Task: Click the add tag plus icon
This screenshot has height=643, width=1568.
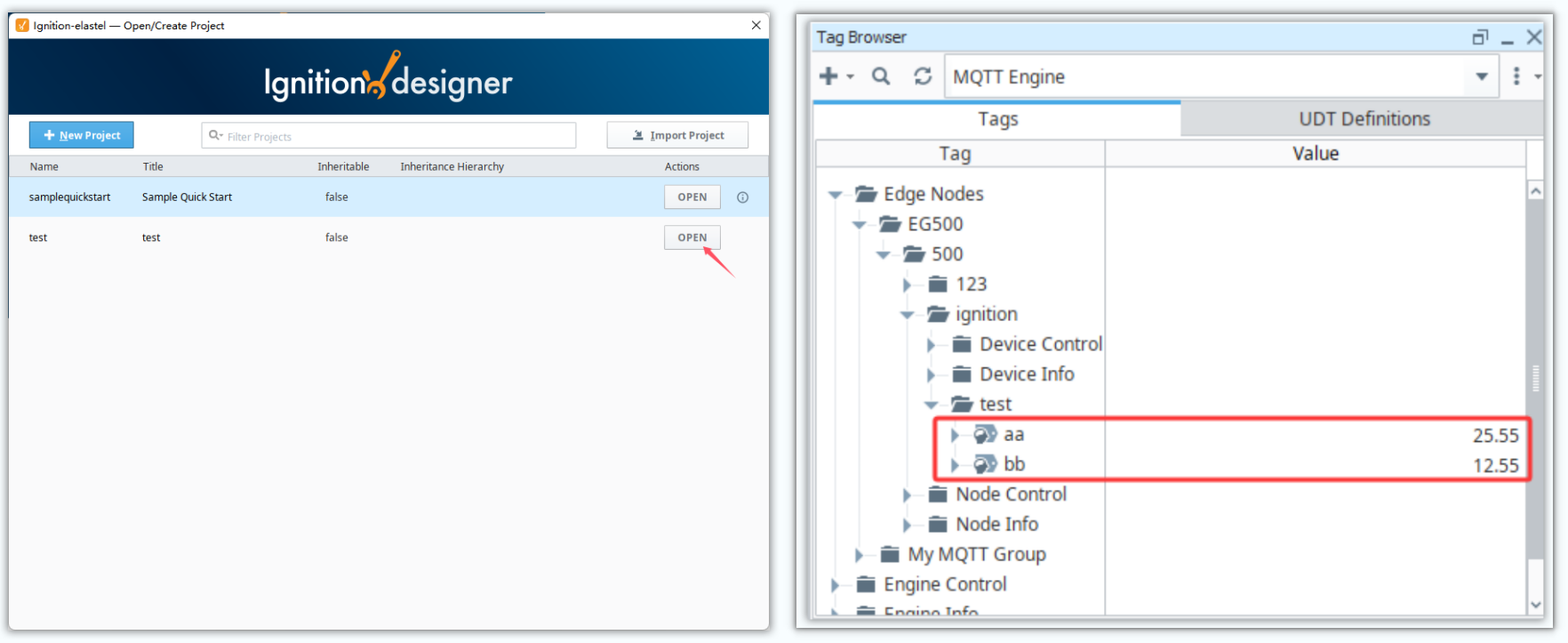Action: pyautogui.click(x=828, y=76)
